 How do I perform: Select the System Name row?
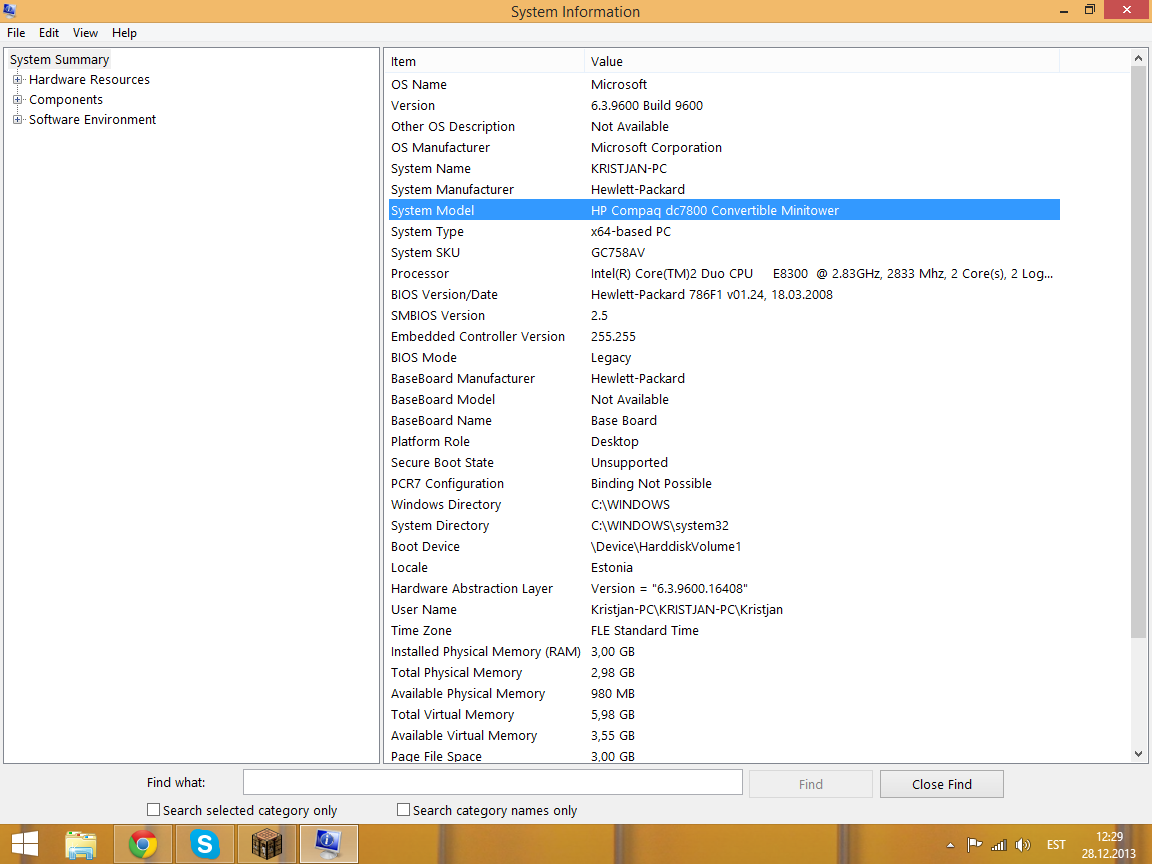point(724,168)
